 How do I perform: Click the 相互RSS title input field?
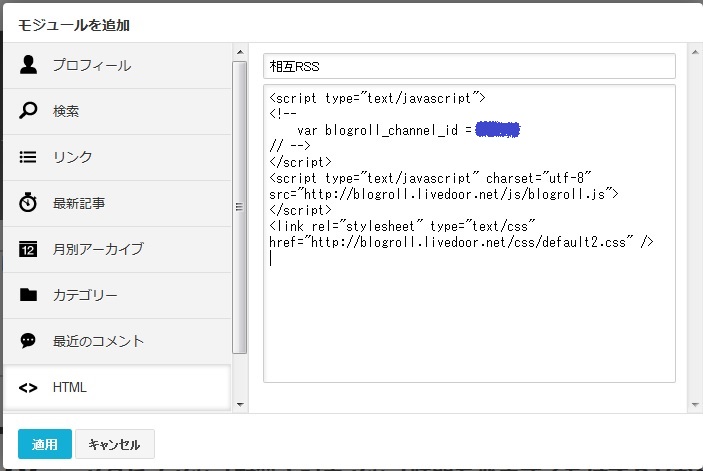[x=469, y=66]
